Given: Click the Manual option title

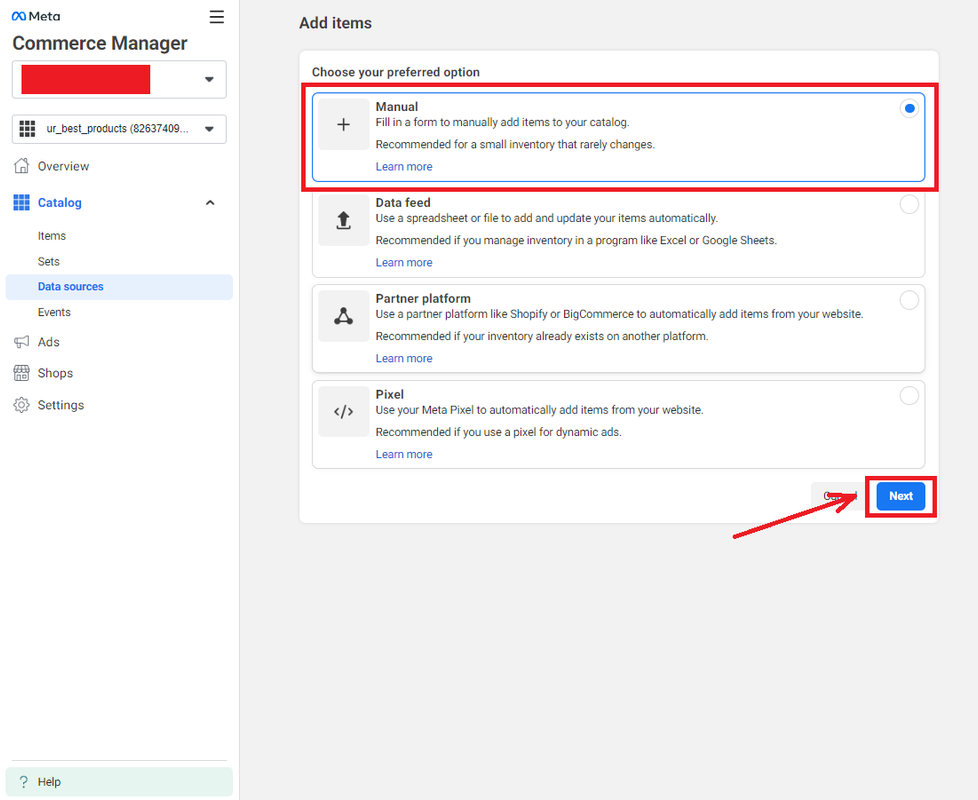Looking at the screenshot, I should tap(397, 107).
